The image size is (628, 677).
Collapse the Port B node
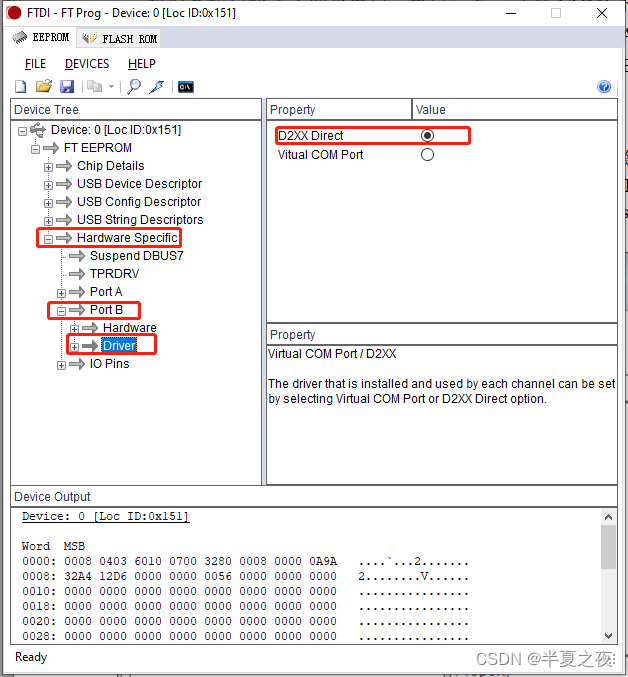click(61, 311)
